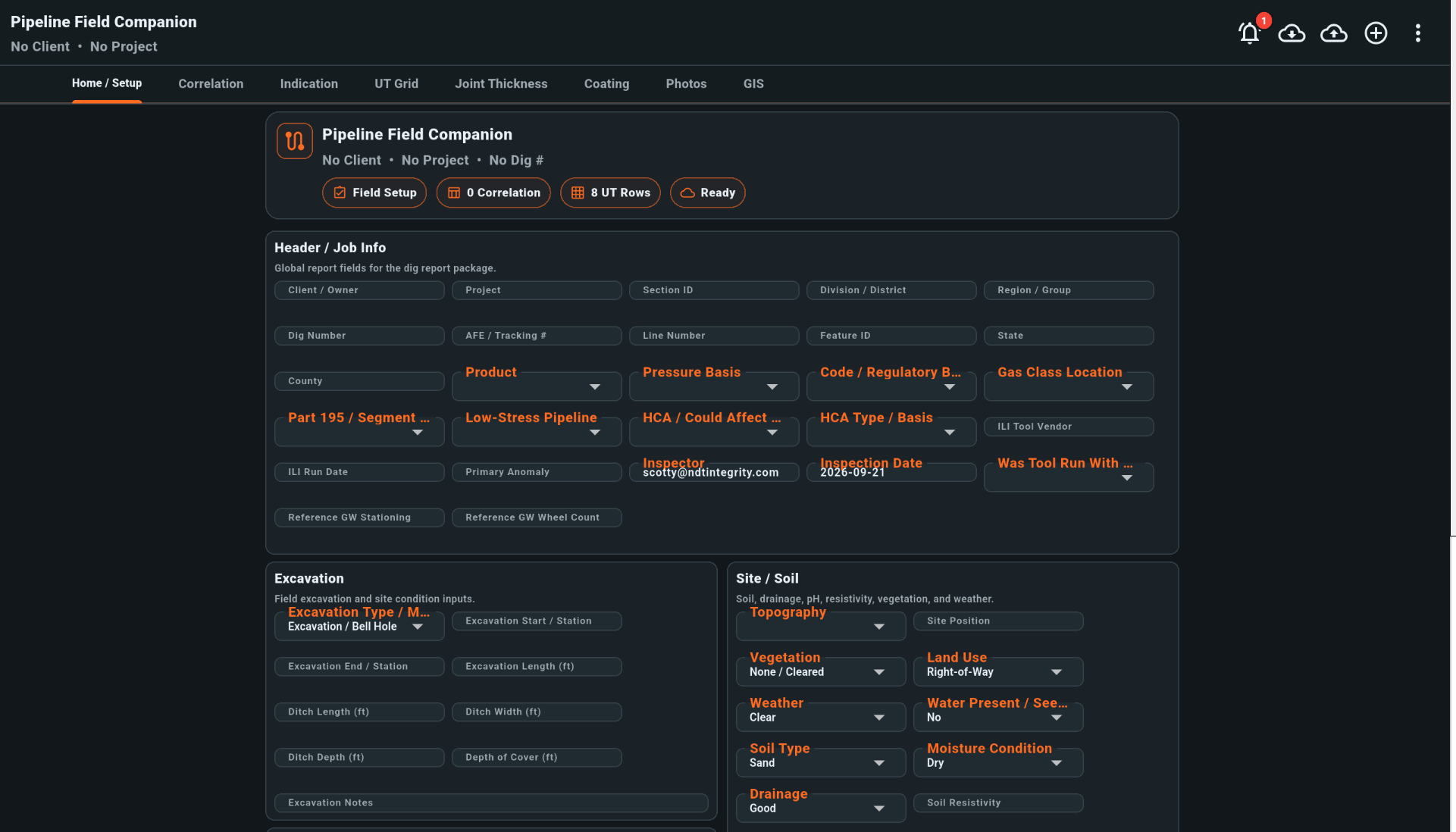Click the Project input field
Screen dimensions: 1456x832
537,290
